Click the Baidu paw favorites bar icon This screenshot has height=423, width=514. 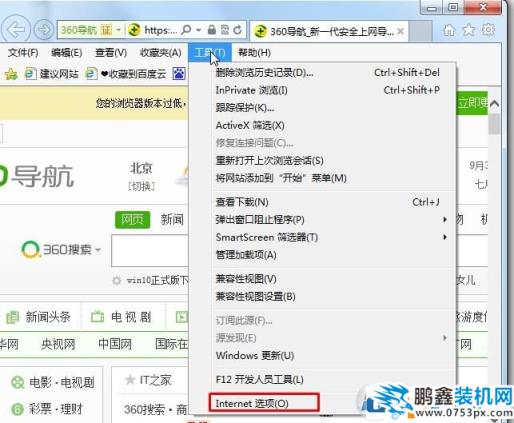179,73
